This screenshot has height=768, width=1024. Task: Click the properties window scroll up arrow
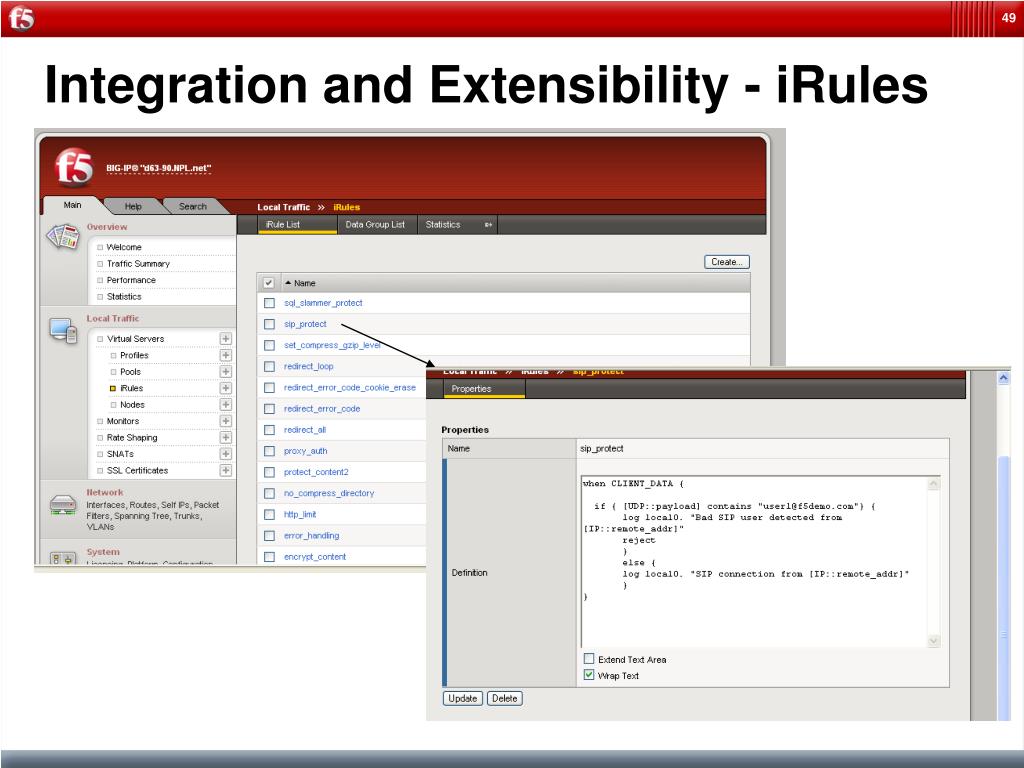(1004, 377)
